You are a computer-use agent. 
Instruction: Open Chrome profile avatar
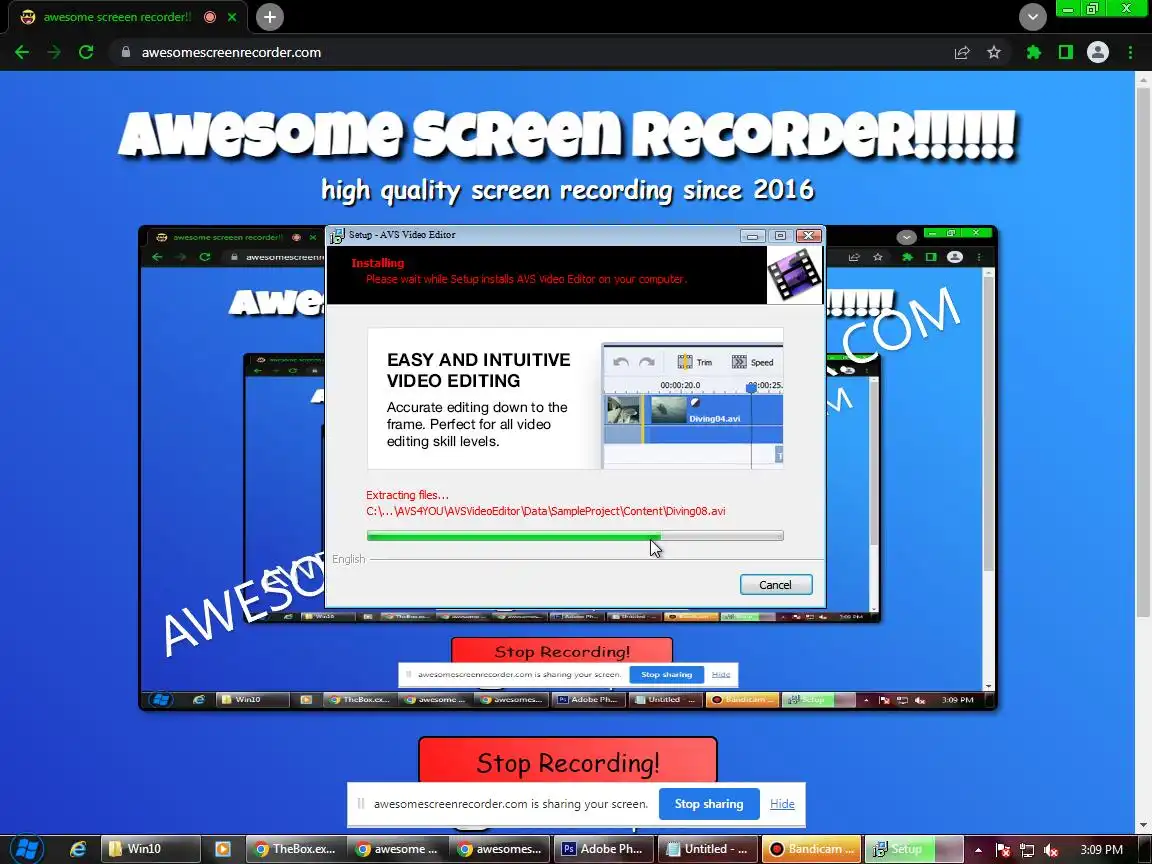click(1098, 52)
